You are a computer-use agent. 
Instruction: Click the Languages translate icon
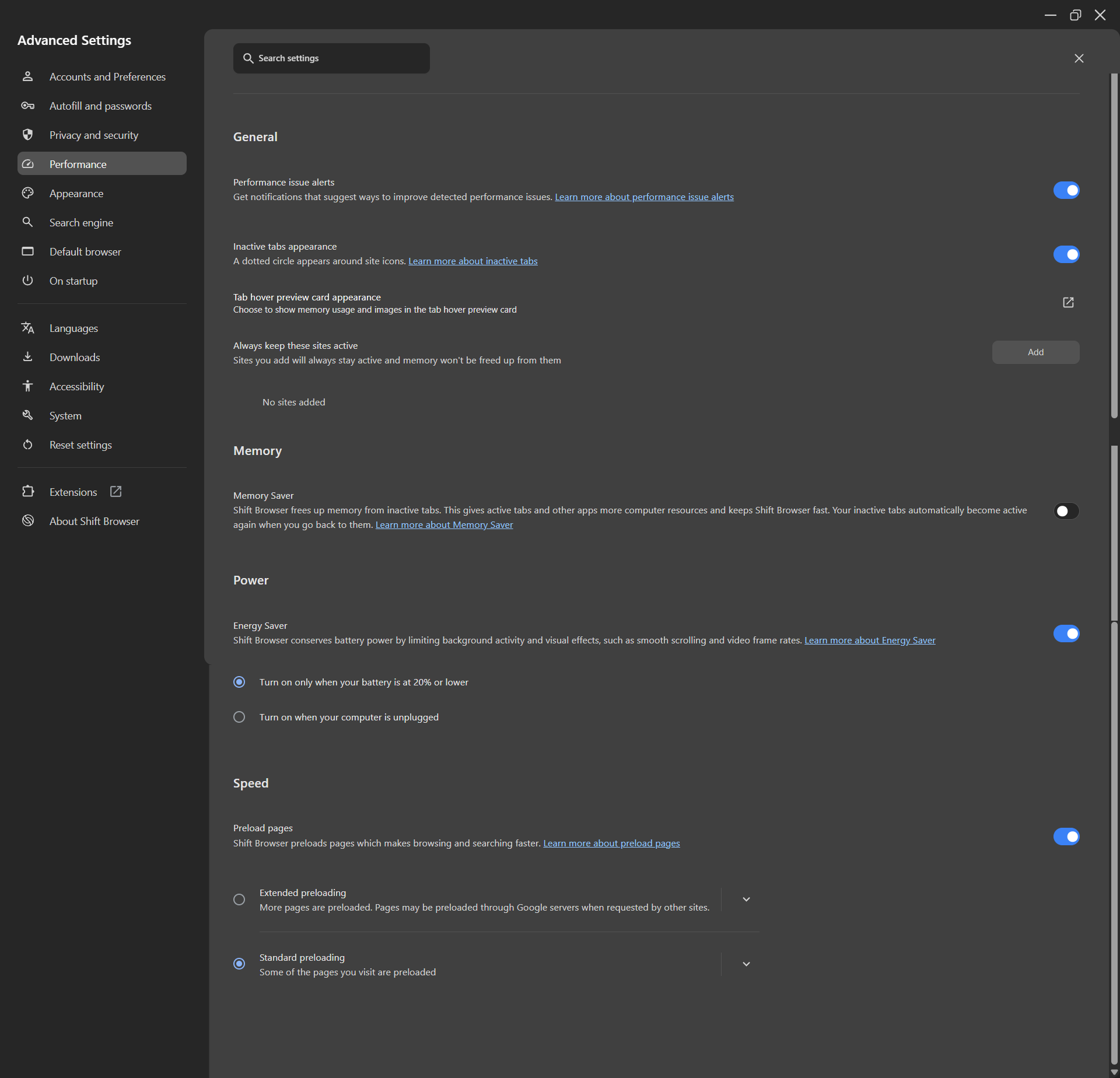point(27,328)
